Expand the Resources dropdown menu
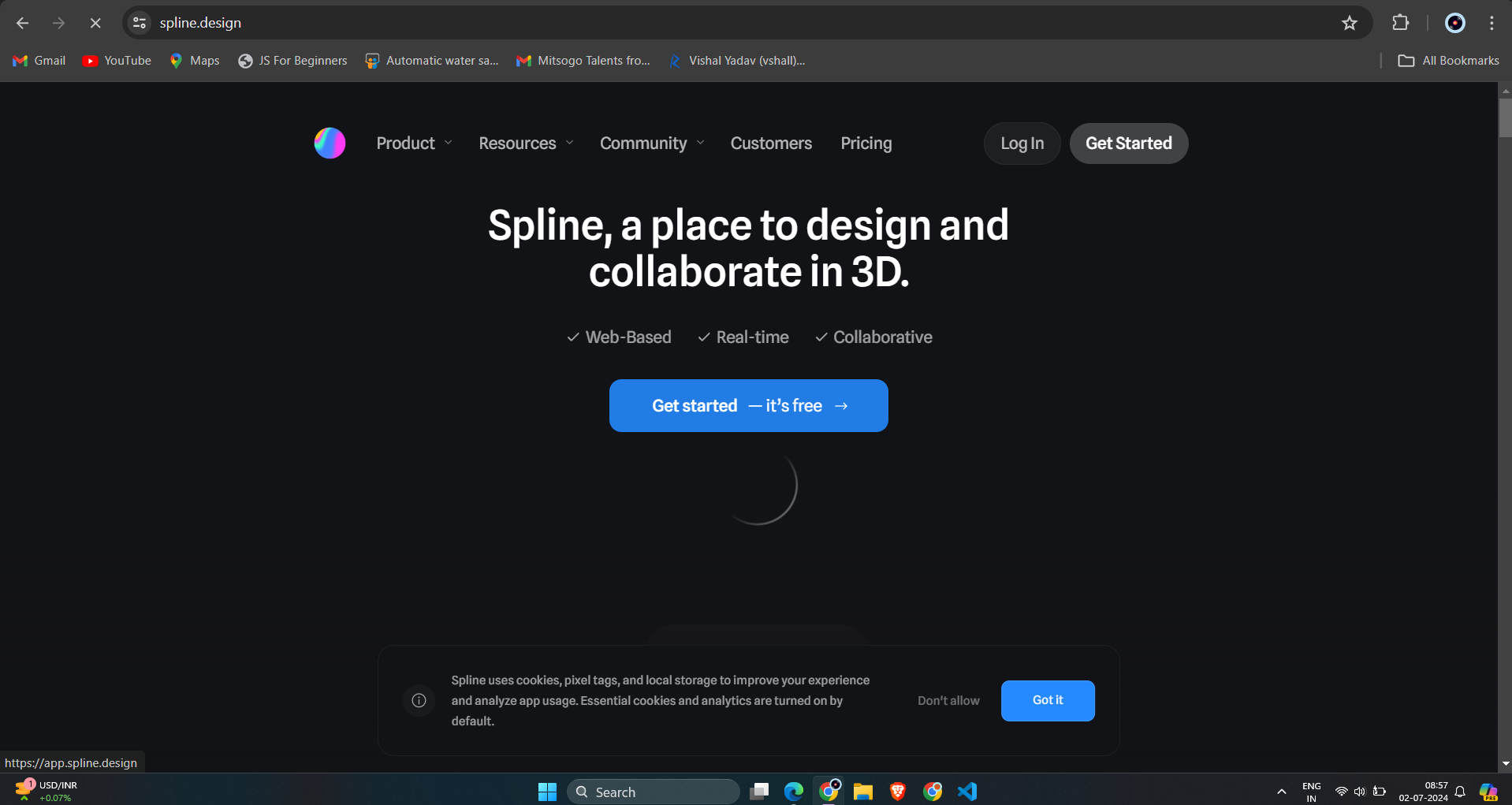Screen dimensions: 1512x805 [525, 143]
